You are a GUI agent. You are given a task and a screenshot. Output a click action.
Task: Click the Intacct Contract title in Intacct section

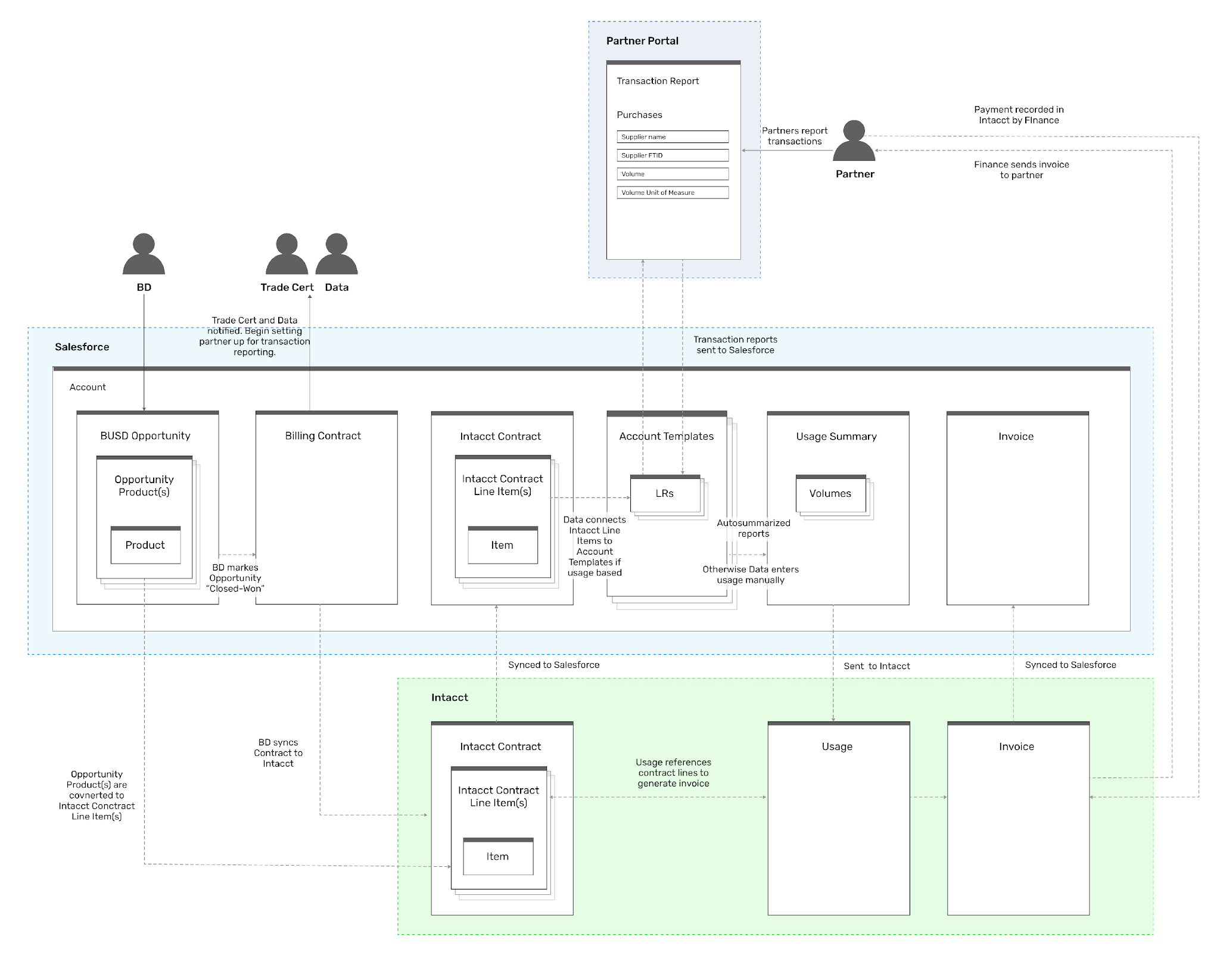click(500, 747)
